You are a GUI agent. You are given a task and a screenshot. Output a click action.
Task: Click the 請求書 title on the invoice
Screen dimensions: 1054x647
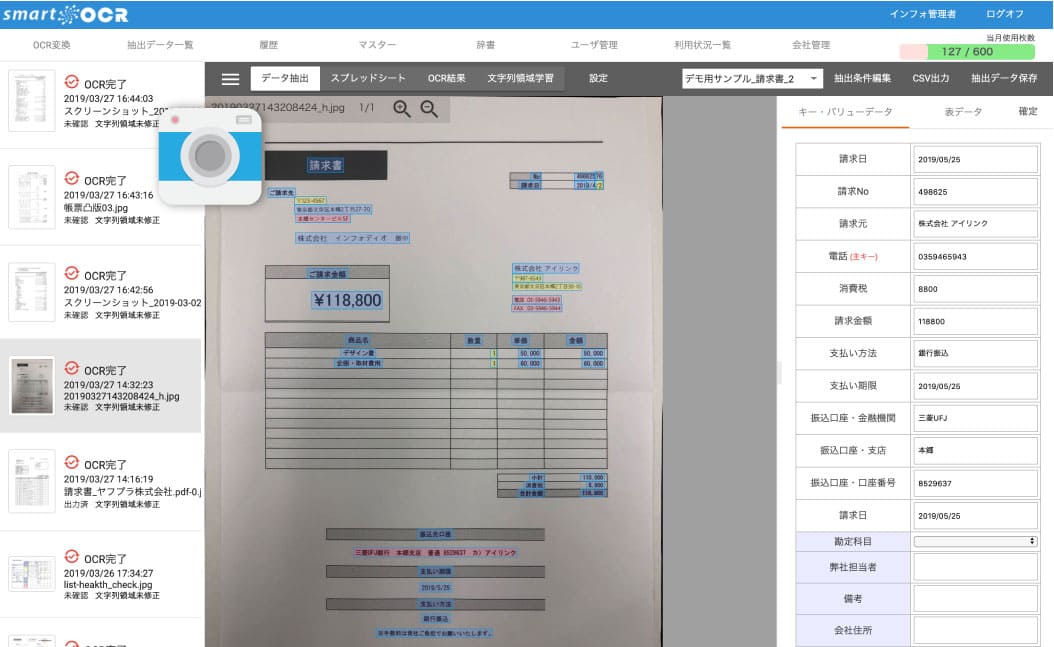326,165
